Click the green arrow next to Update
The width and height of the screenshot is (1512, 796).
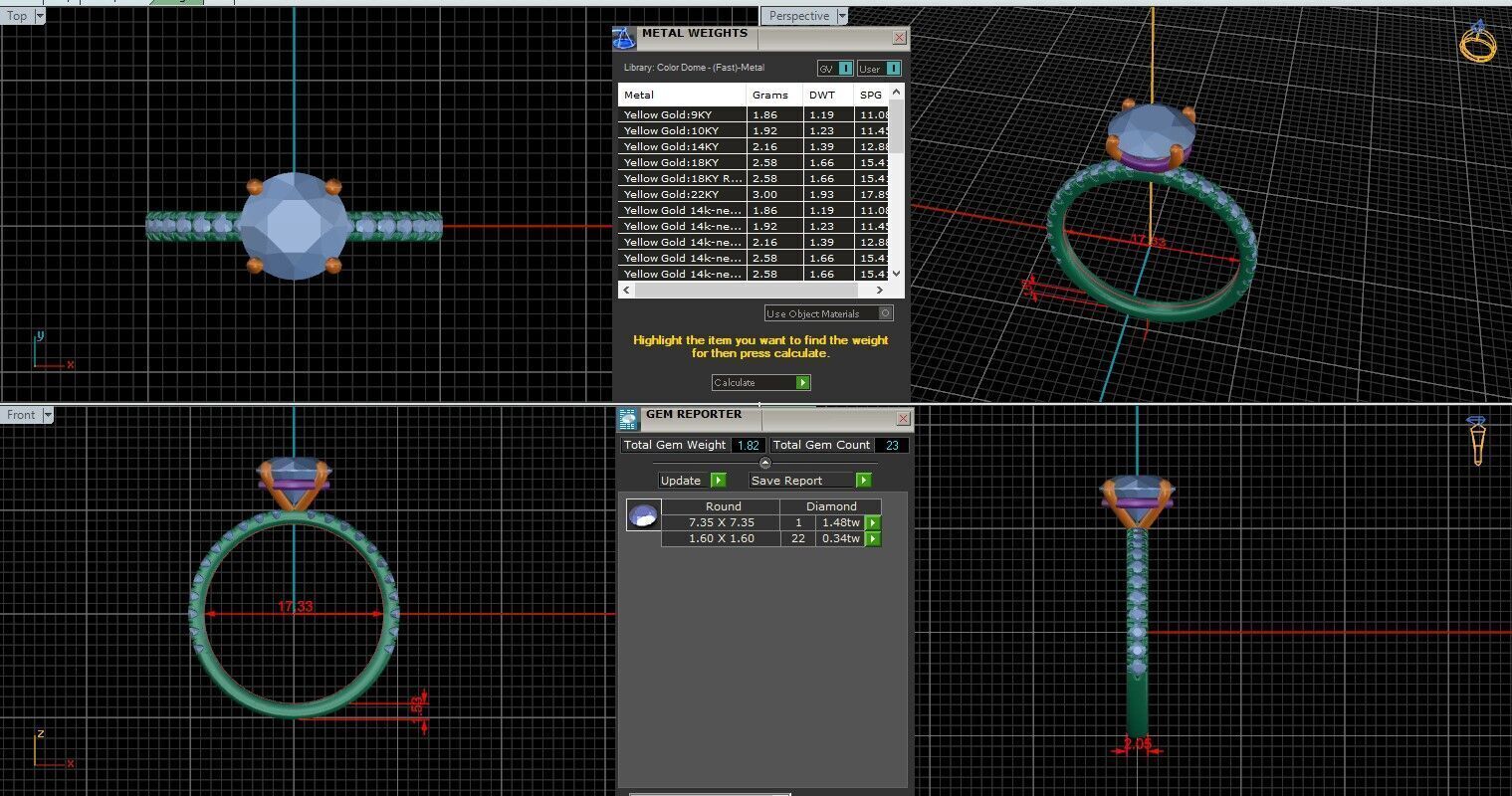[718, 481]
